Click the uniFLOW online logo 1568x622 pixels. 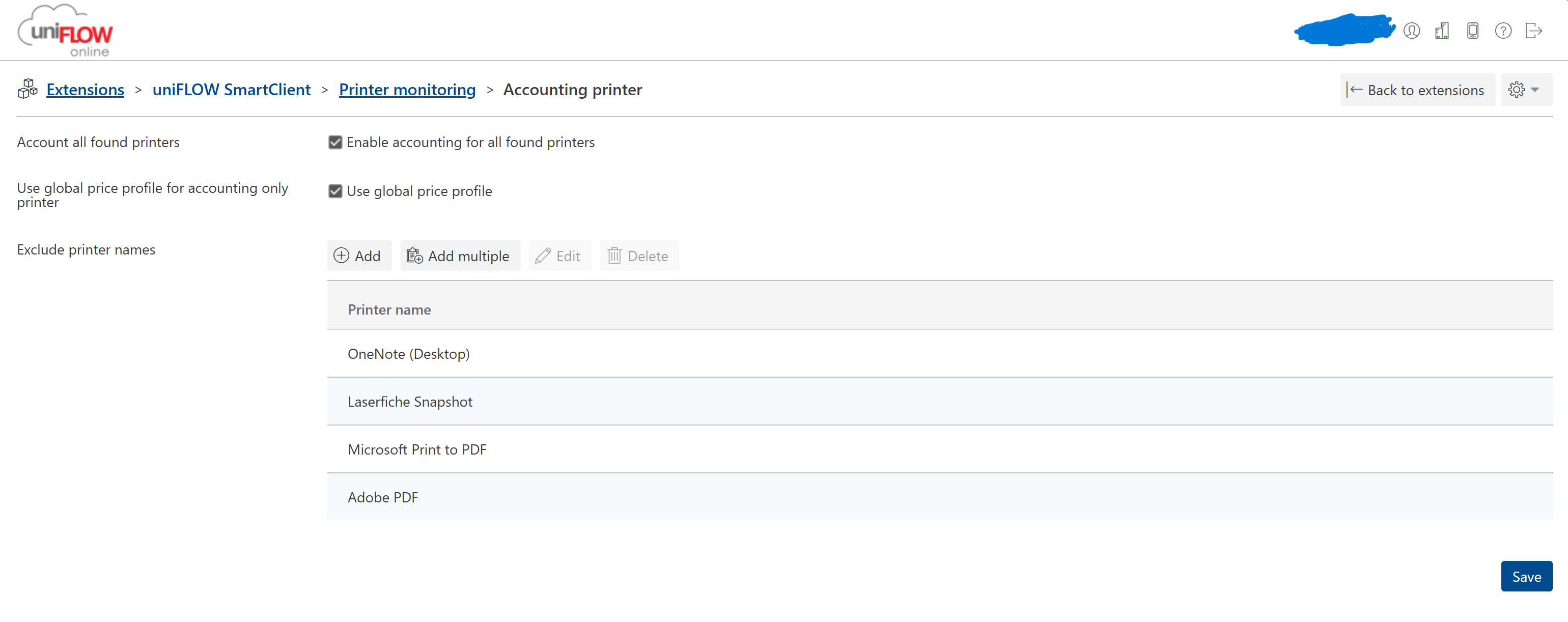click(x=66, y=31)
